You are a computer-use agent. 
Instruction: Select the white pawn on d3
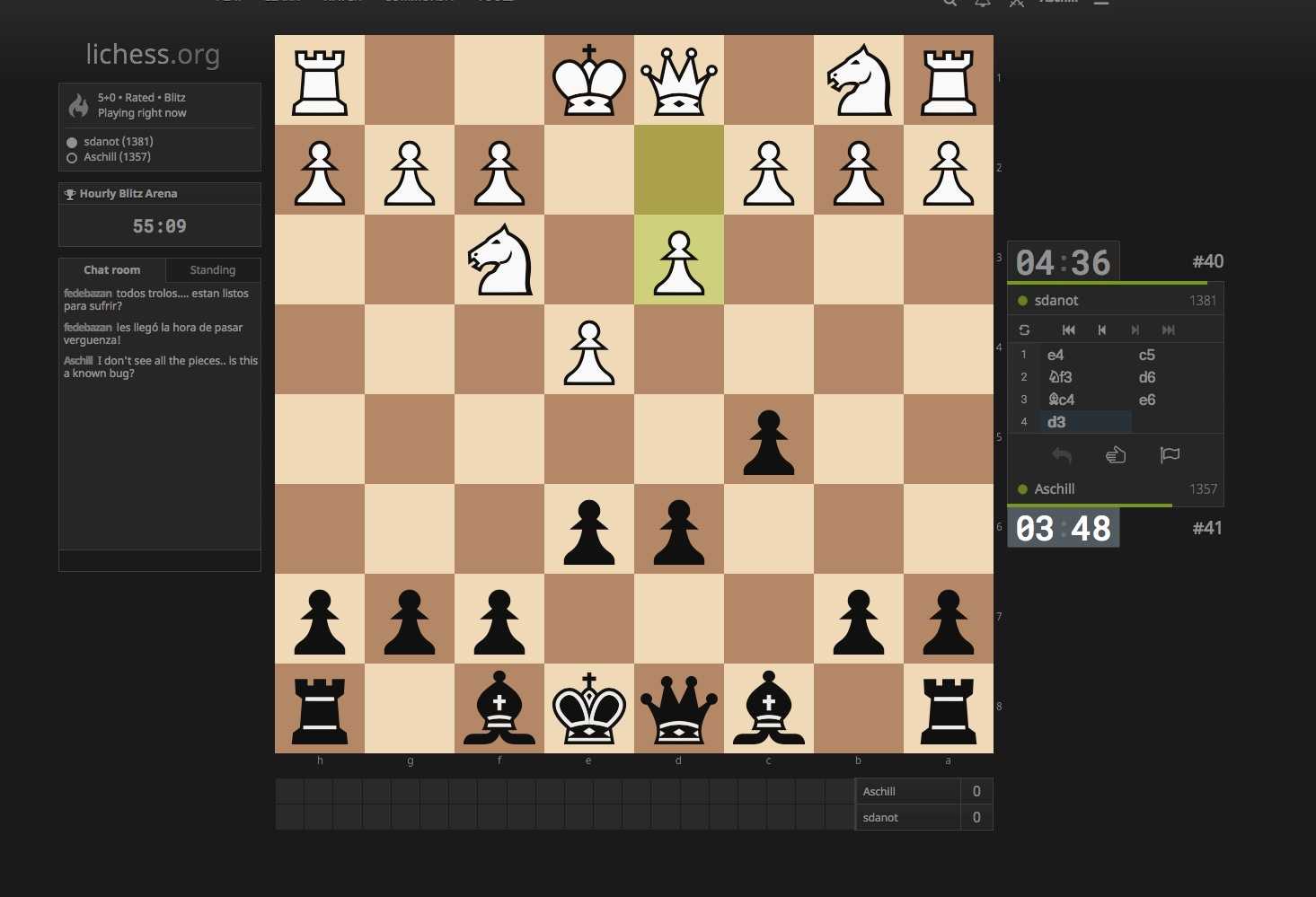[x=679, y=259]
